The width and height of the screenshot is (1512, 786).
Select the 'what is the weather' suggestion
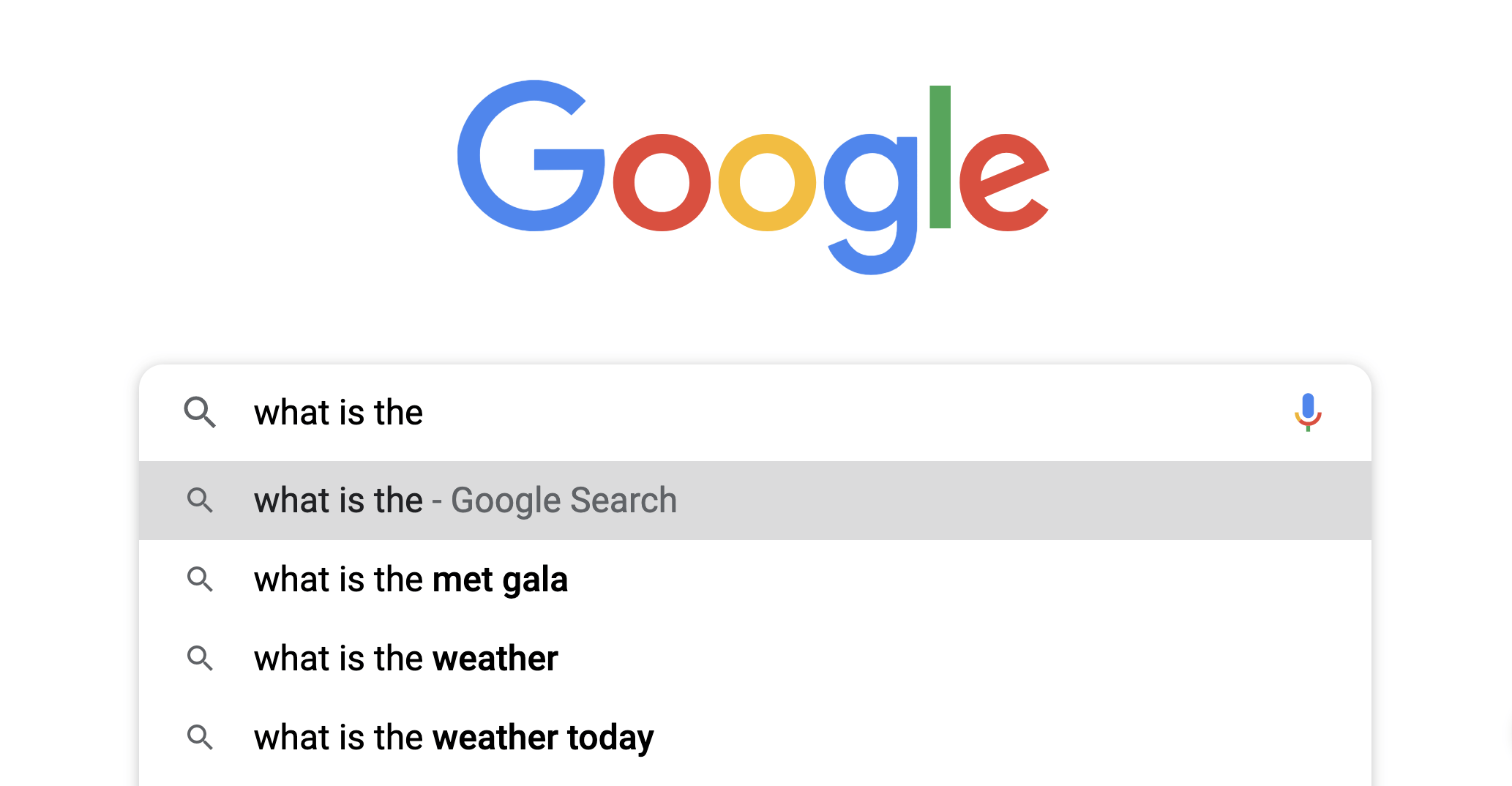[x=755, y=658]
